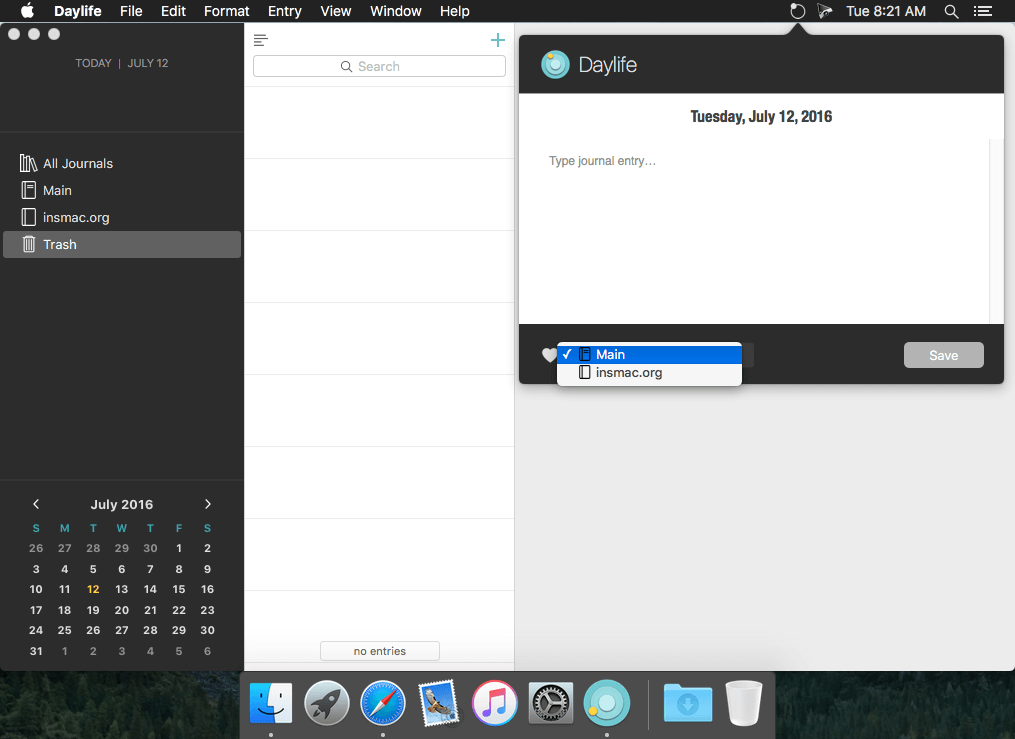Select July 12 in the calendar
Viewport: 1015px width, 739px height.
click(x=93, y=590)
